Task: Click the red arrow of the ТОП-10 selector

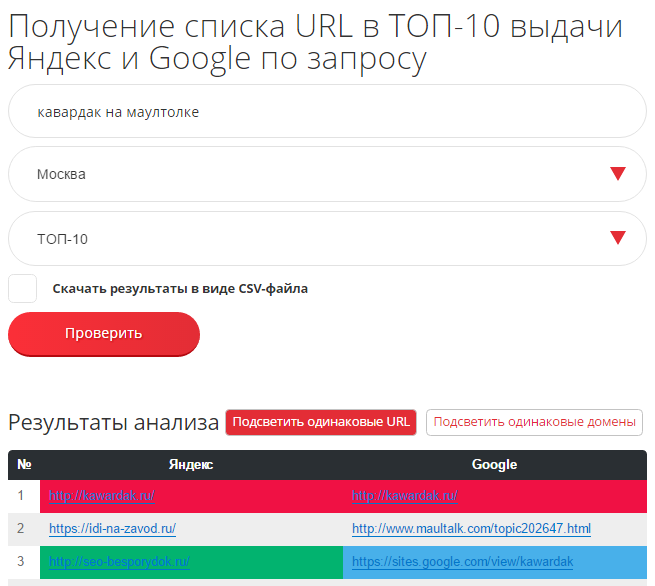Action: point(617,238)
